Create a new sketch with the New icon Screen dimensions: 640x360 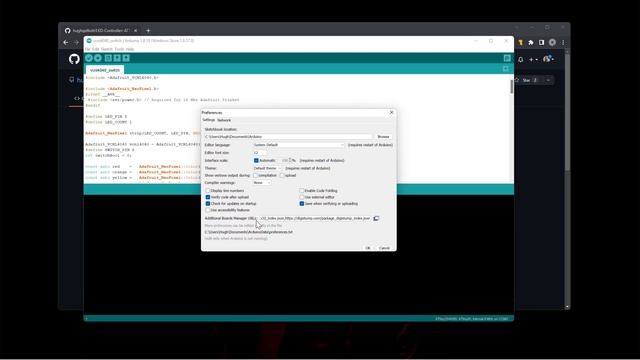point(108,58)
